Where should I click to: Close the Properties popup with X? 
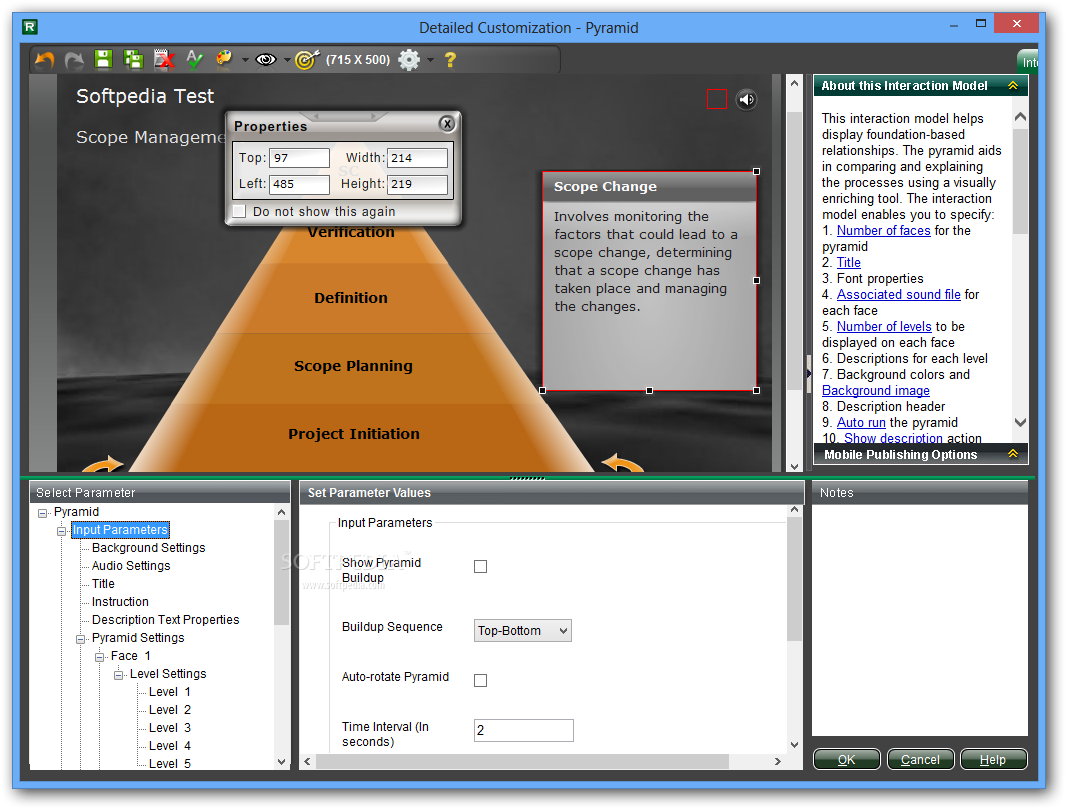click(x=447, y=124)
